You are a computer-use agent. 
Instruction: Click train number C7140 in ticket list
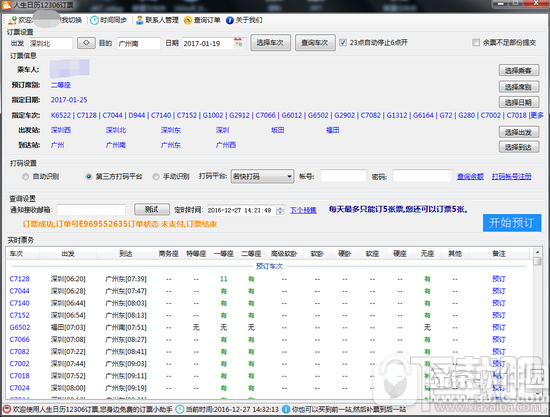20,303
